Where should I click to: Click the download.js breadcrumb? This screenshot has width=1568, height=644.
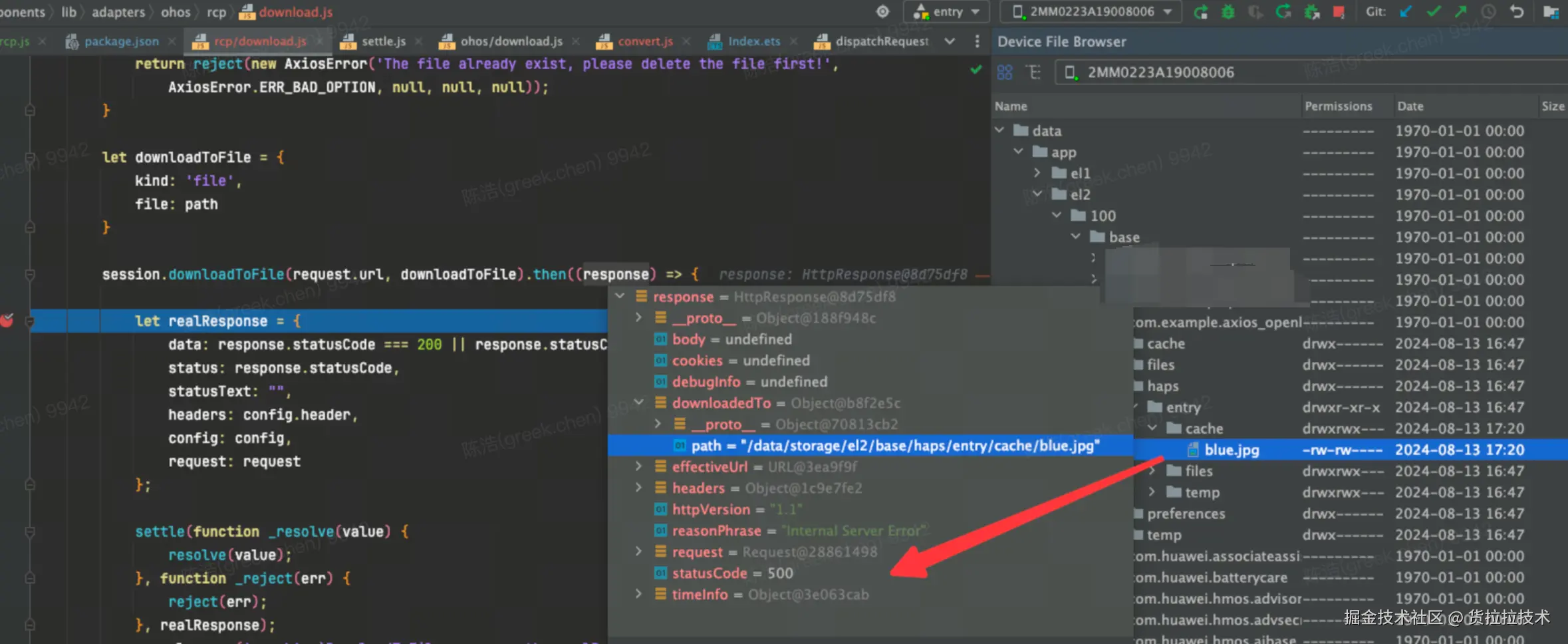tap(287, 12)
